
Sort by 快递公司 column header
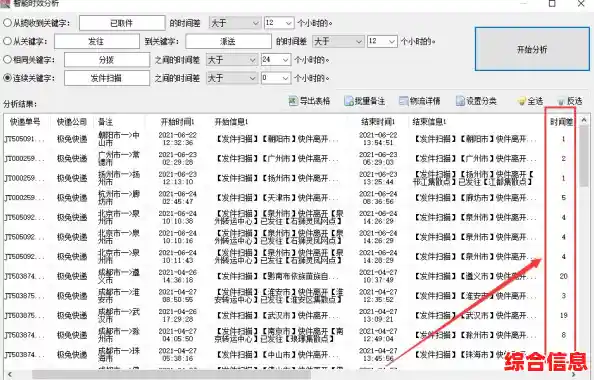pyautogui.click(x=72, y=122)
